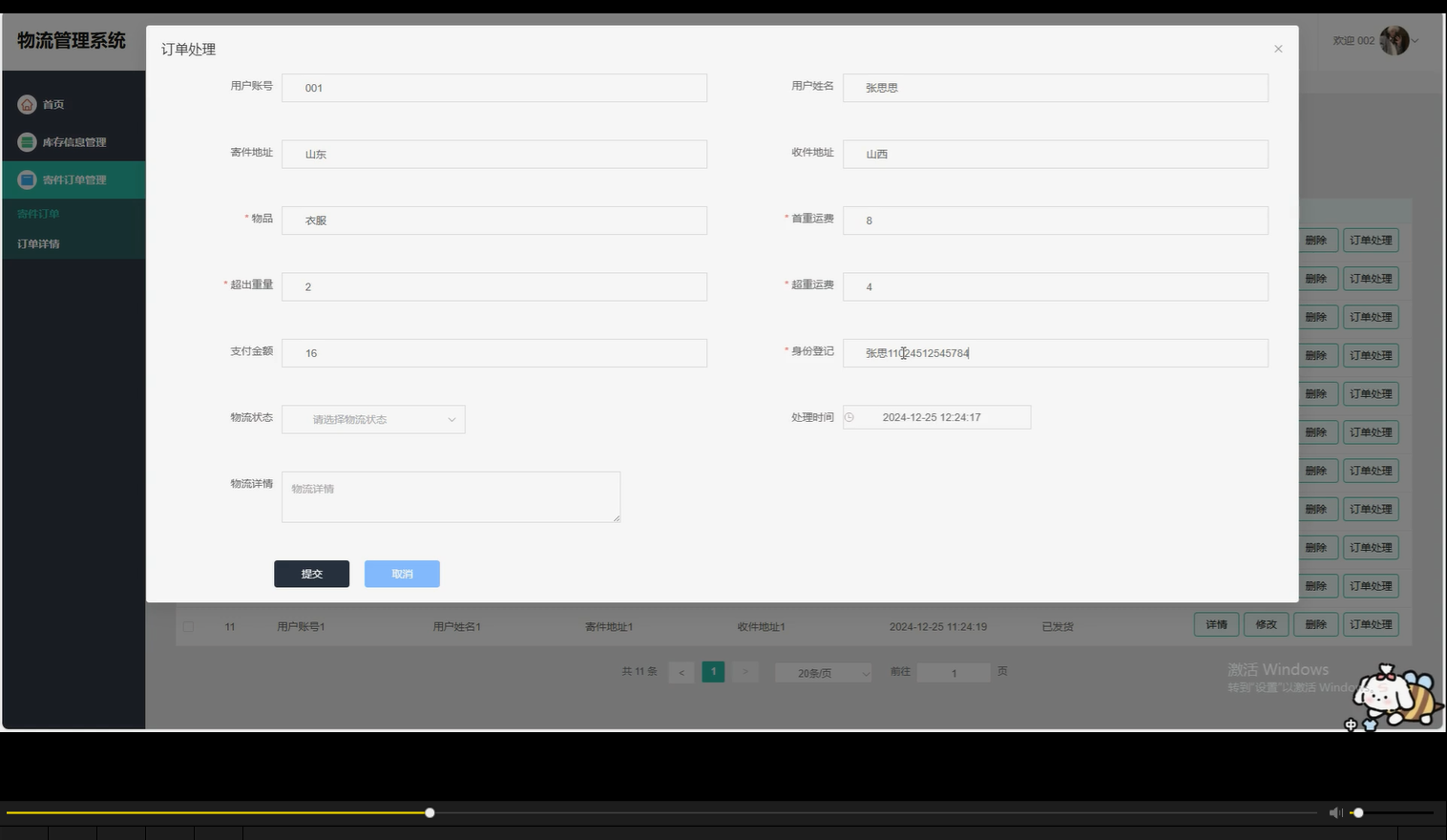Click the 物品 field showing 衣服
Viewport: 1447px width, 840px height.
pos(494,220)
